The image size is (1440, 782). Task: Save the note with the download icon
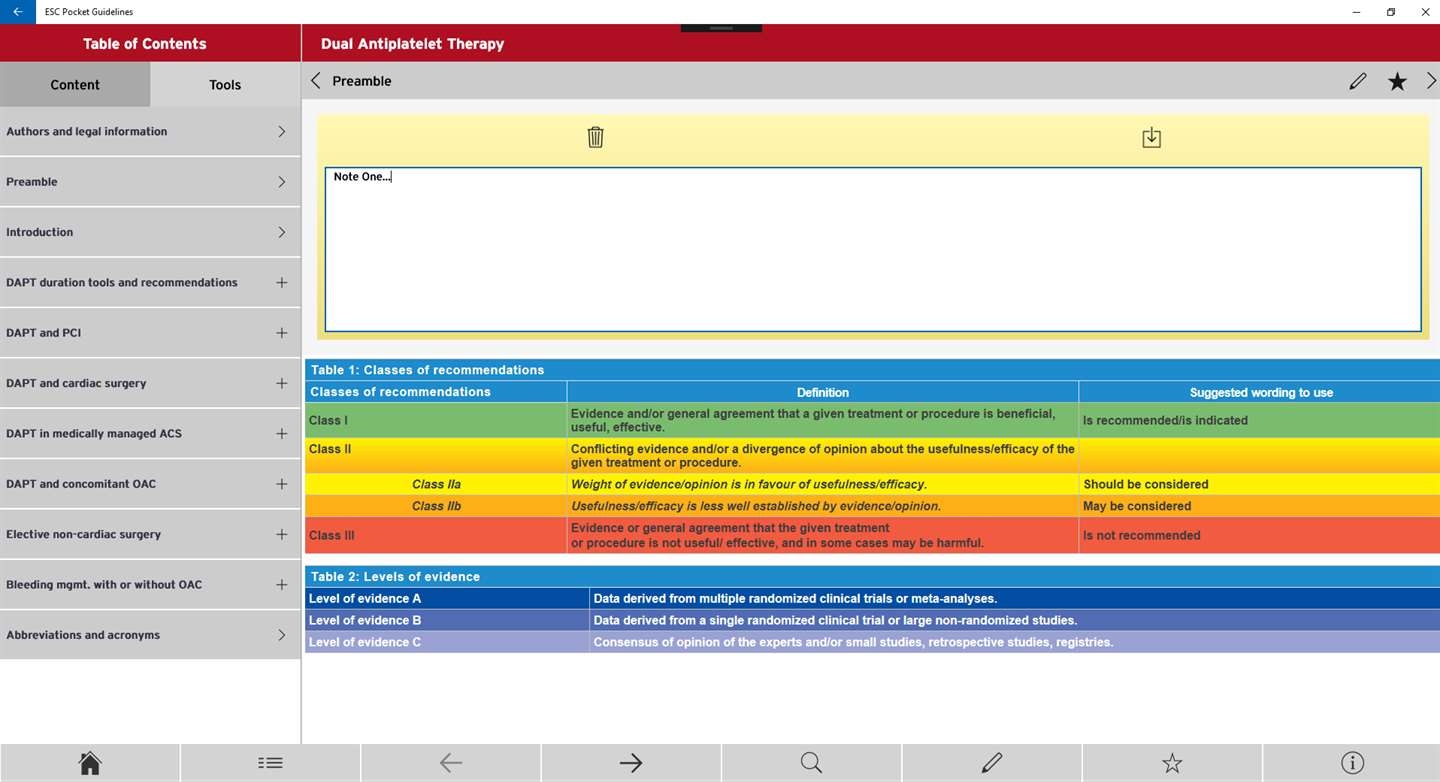pos(1151,137)
